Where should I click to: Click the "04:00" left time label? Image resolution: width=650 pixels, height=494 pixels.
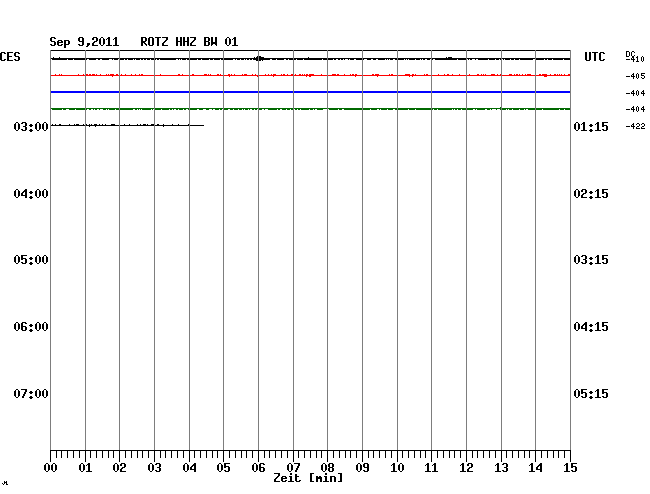tap(31, 194)
